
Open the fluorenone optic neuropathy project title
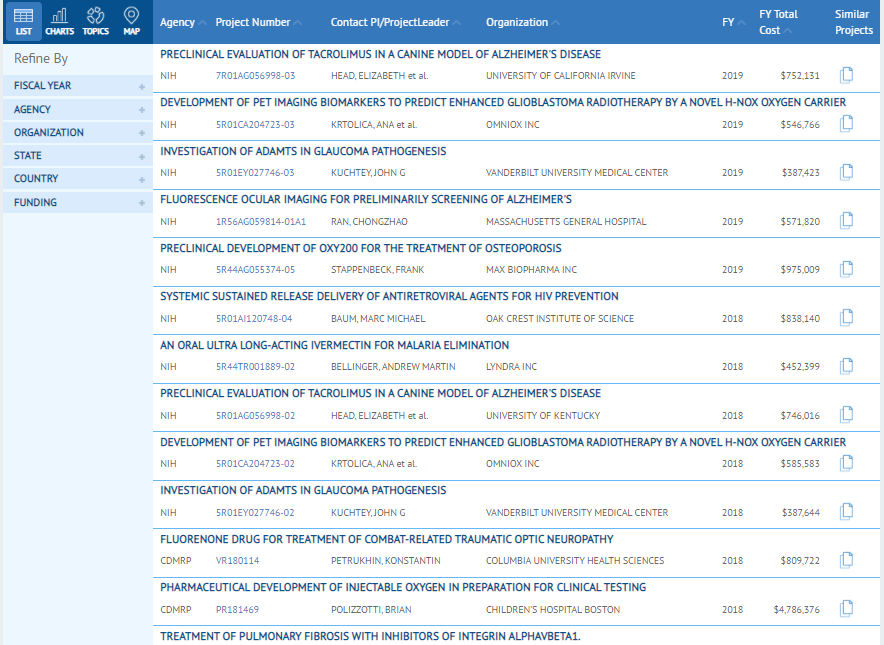pyautogui.click(x=387, y=539)
